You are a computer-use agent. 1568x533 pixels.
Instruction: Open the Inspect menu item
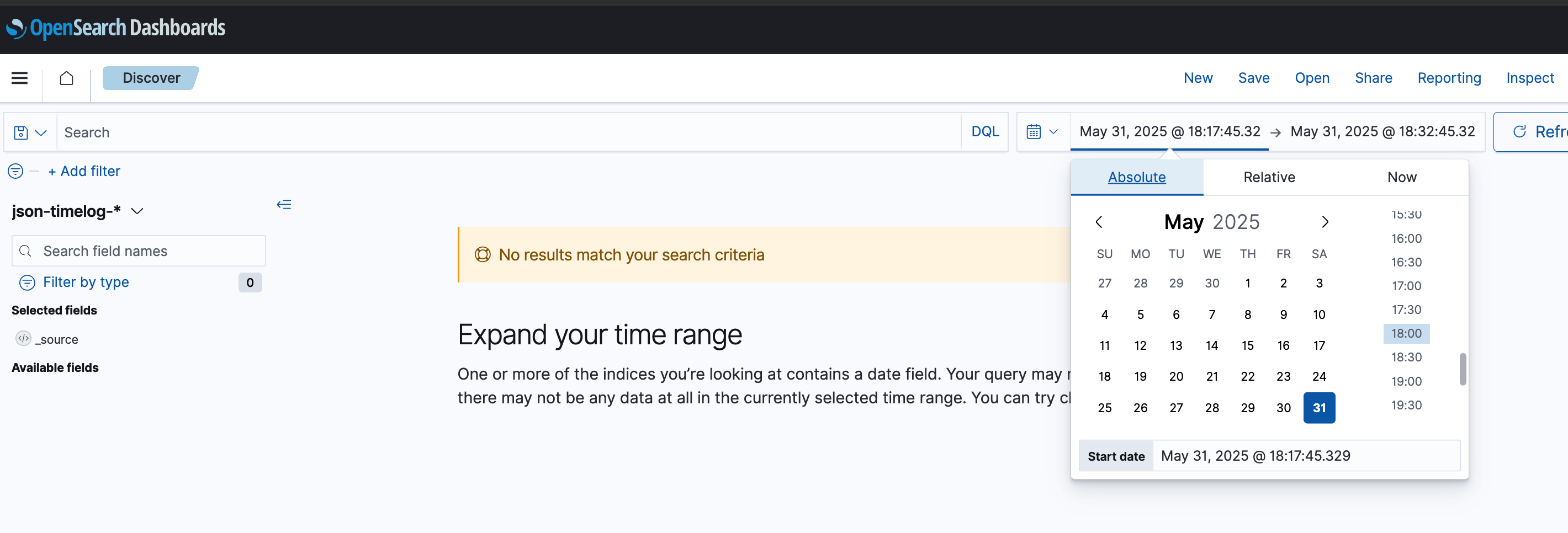(x=1530, y=78)
